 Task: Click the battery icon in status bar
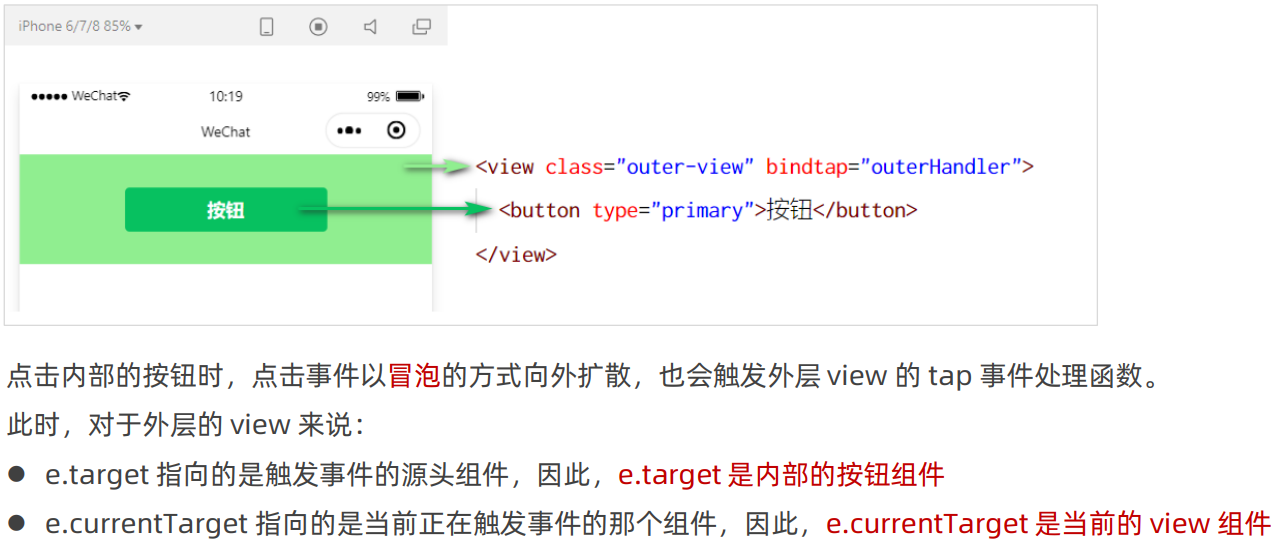(x=410, y=97)
